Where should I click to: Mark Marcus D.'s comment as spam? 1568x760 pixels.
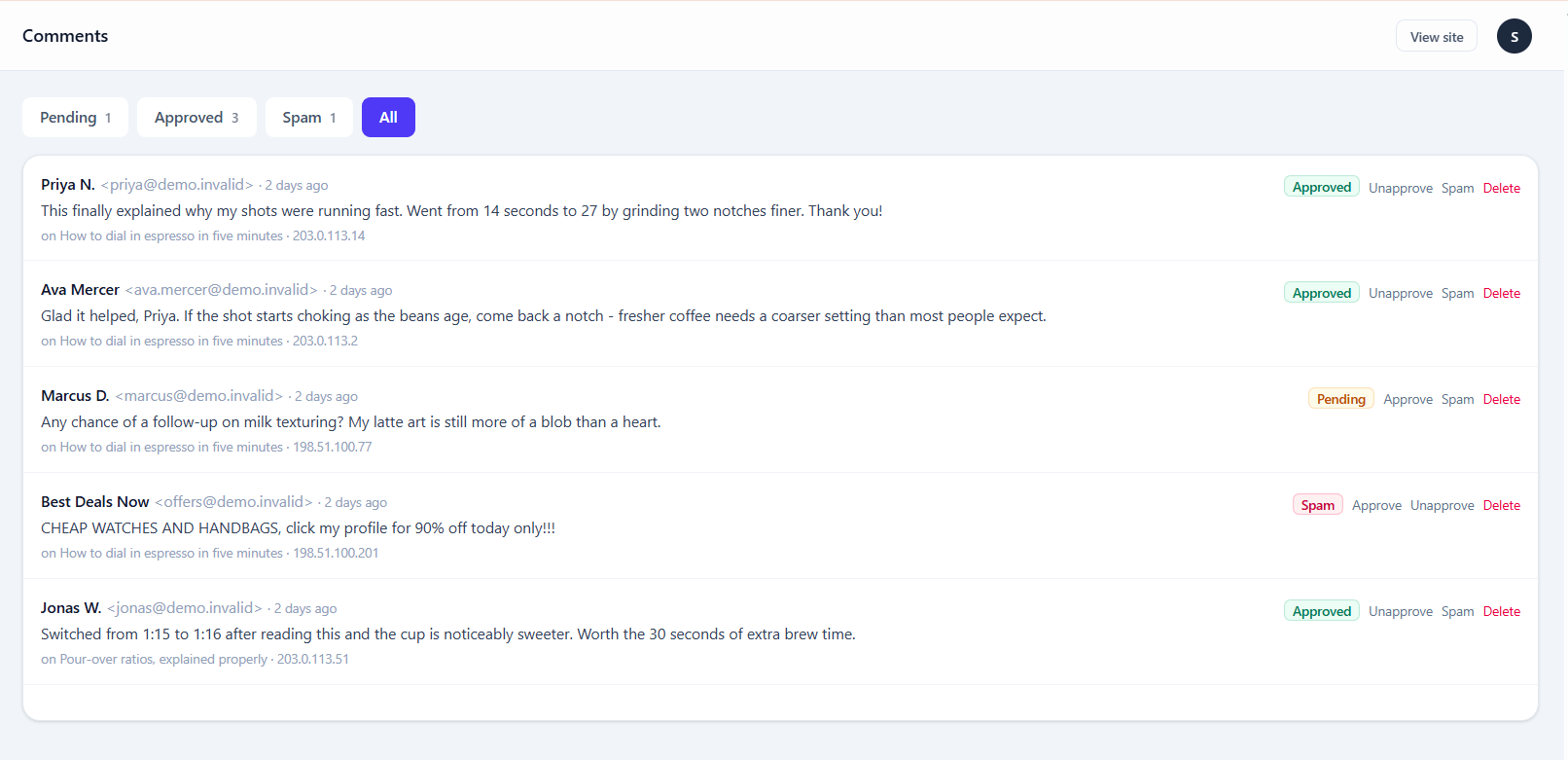(1457, 399)
